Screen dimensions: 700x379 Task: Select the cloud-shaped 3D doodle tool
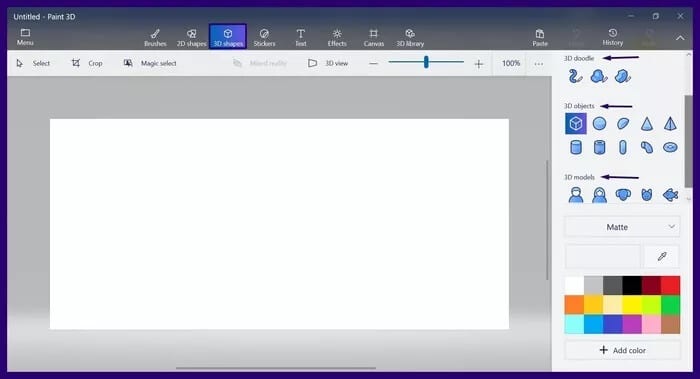point(599,76)
